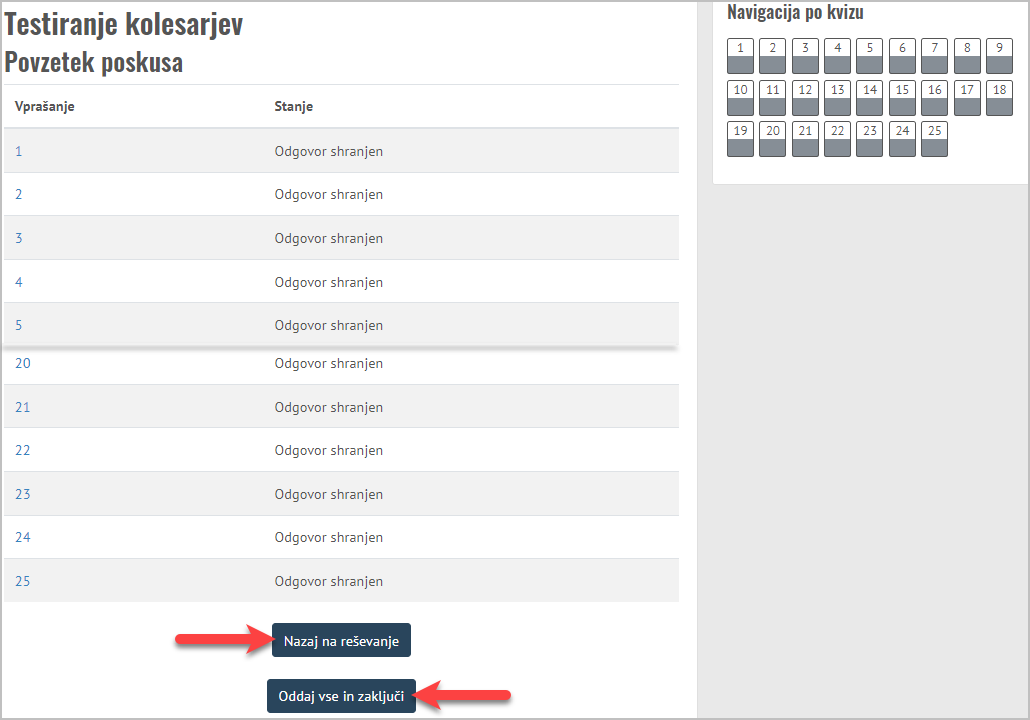Click Odgovor shranjen status for question 23
1030x720 pixels.
(328, 494)
